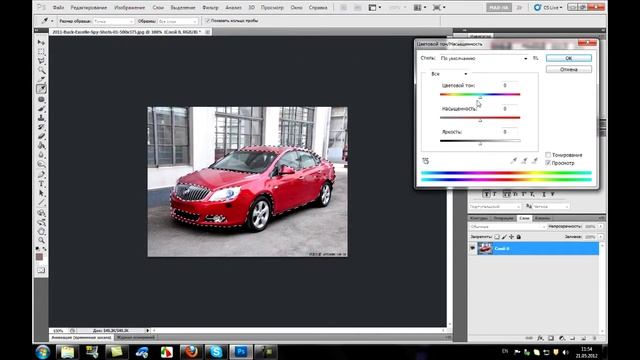Open the Стиль preset dropdown
This screenshot has height=360, width=640.
(484, 58)
